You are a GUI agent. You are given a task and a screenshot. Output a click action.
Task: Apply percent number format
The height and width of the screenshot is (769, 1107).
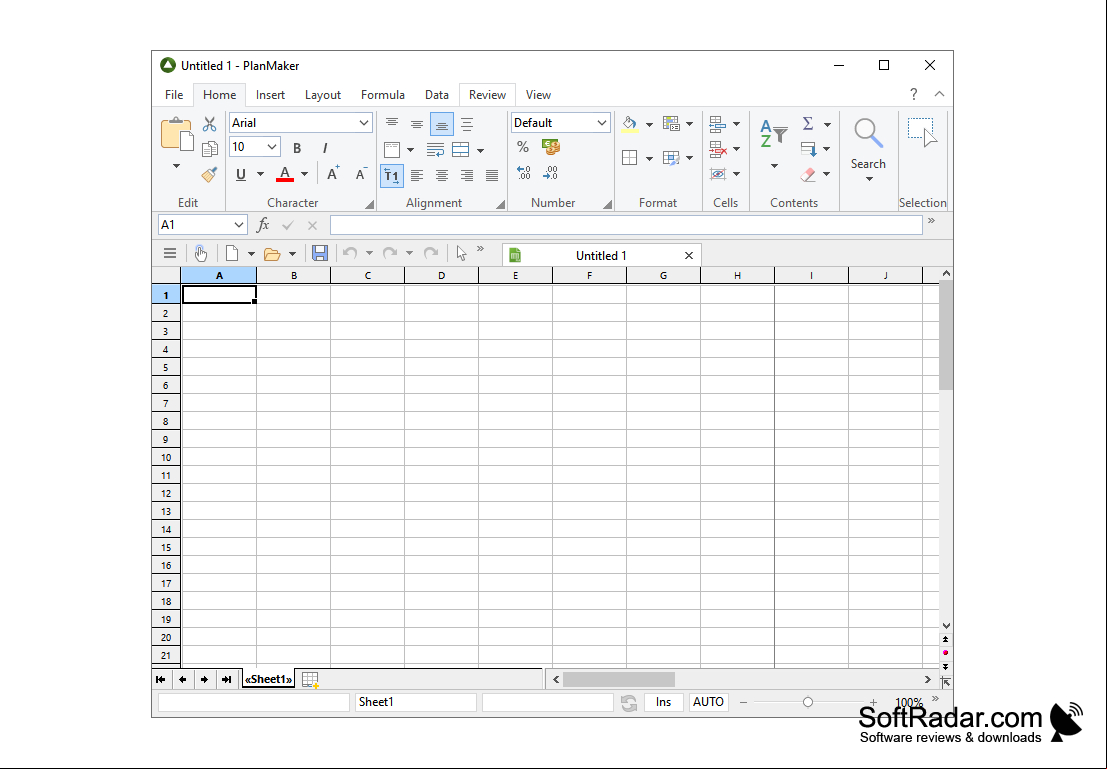point(522,147)
